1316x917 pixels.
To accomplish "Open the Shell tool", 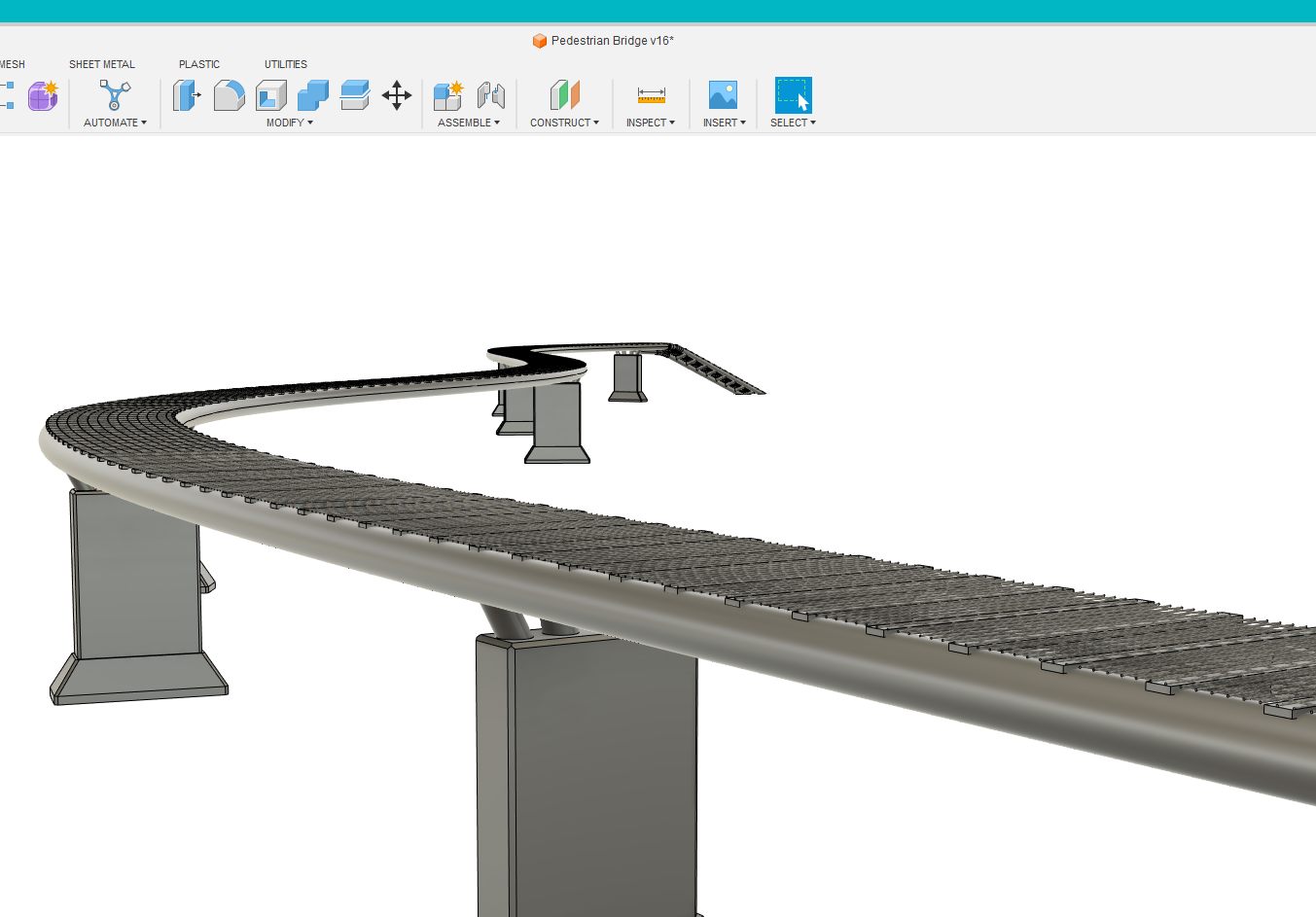I will click(x=270, y=95).
